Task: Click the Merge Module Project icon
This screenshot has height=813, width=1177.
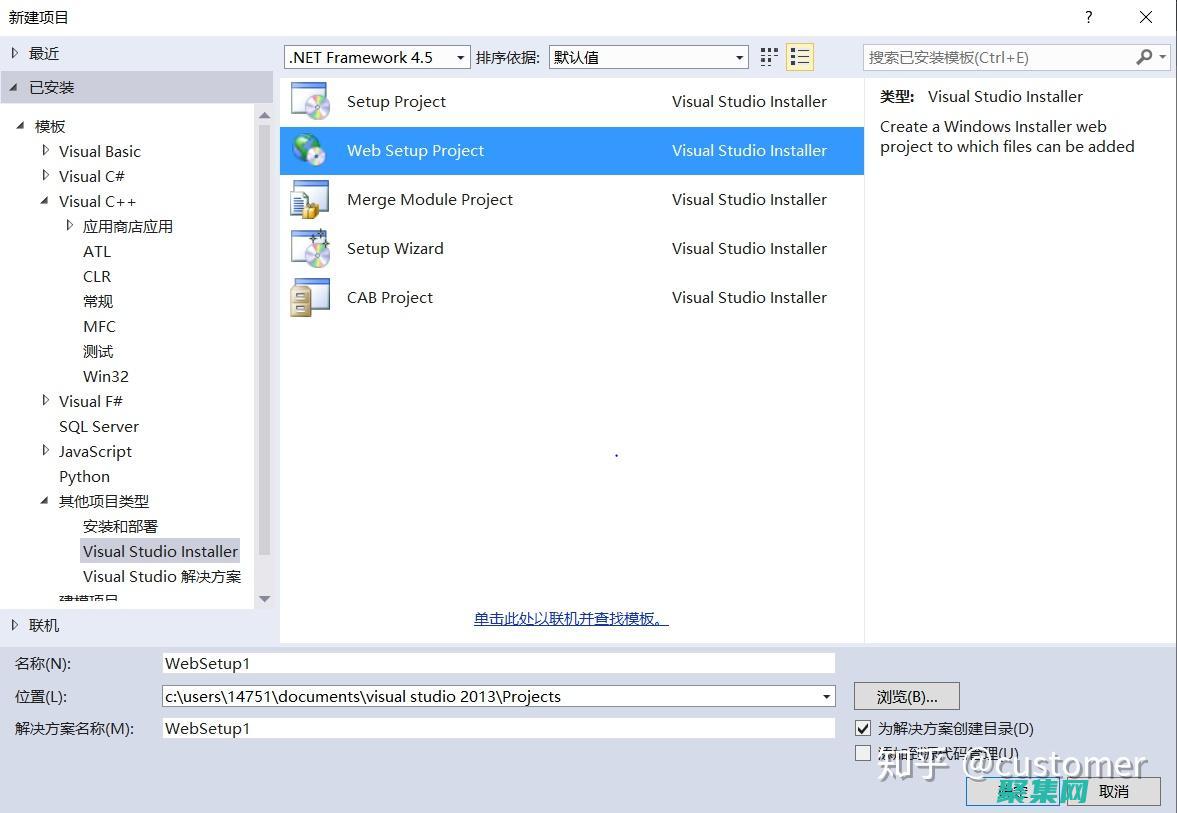Action: (310, 199)
